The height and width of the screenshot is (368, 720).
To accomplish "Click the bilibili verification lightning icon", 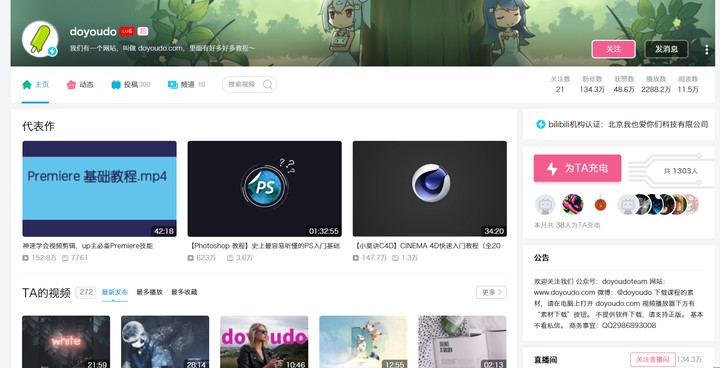I will 541,124.
